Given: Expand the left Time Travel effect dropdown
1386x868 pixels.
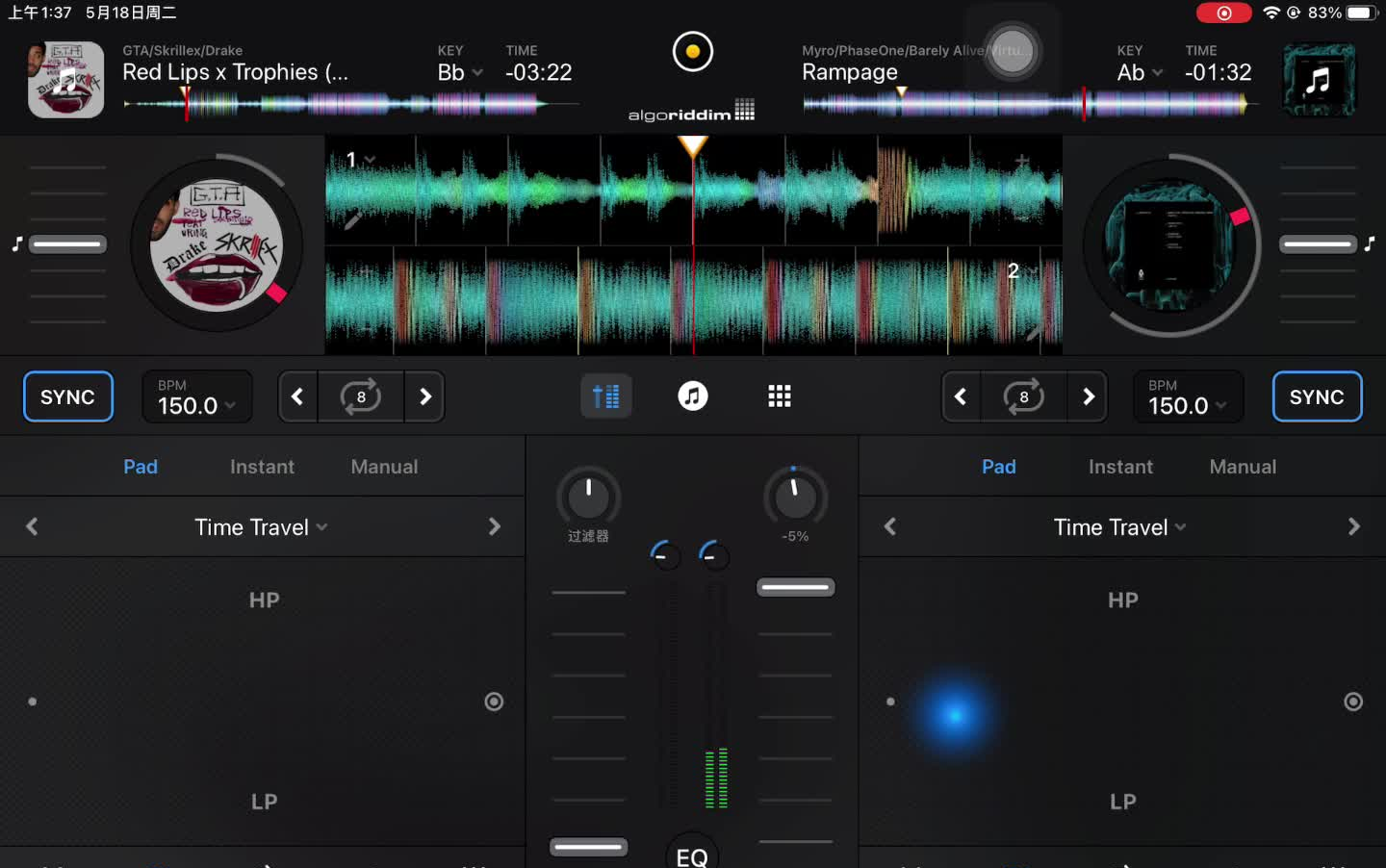Looking at the screenshot, I should tap(261, 527).
